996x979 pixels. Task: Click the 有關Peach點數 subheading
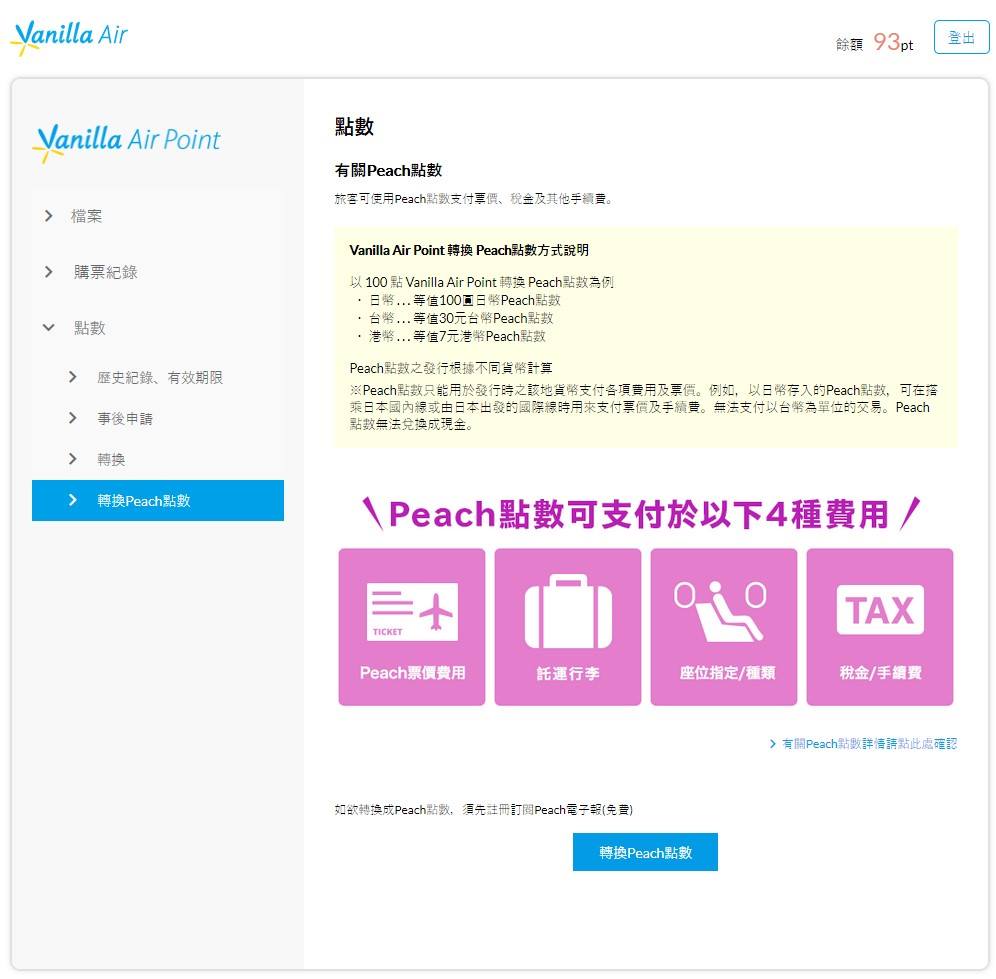click(x=388, y=170)
